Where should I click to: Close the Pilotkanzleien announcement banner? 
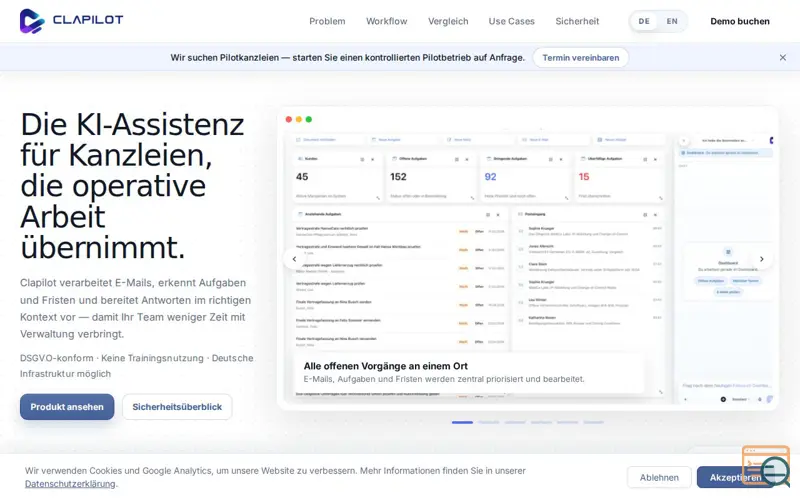783,58
